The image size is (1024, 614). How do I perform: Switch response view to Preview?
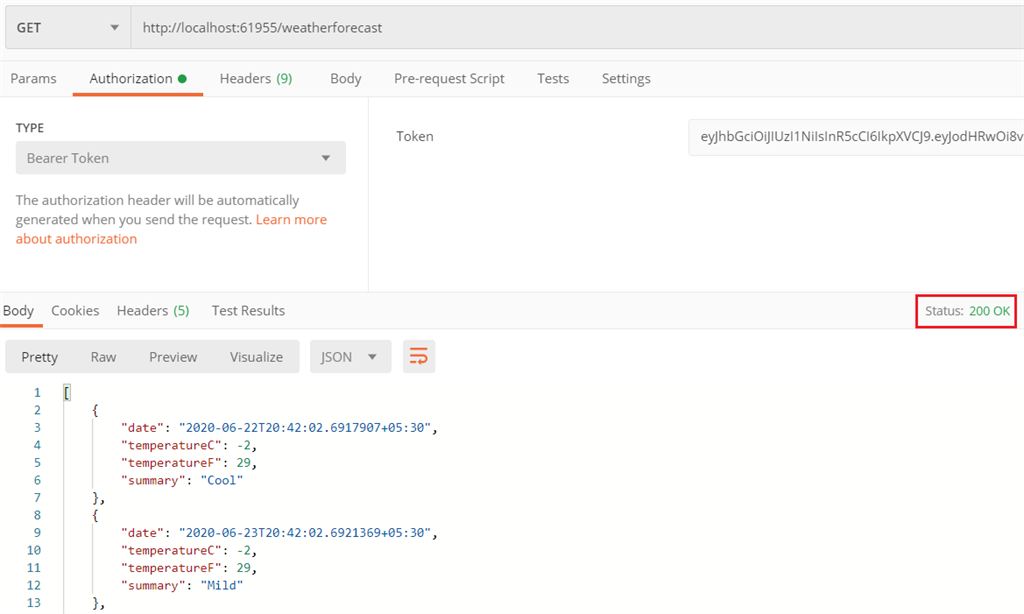click(x=173, y=357)
